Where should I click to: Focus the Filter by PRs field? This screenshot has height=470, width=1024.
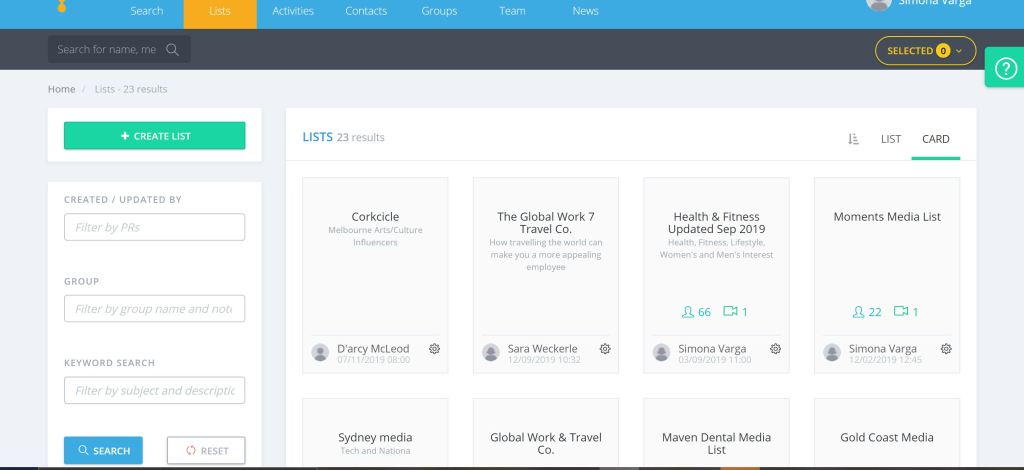[x=154, y=227]
